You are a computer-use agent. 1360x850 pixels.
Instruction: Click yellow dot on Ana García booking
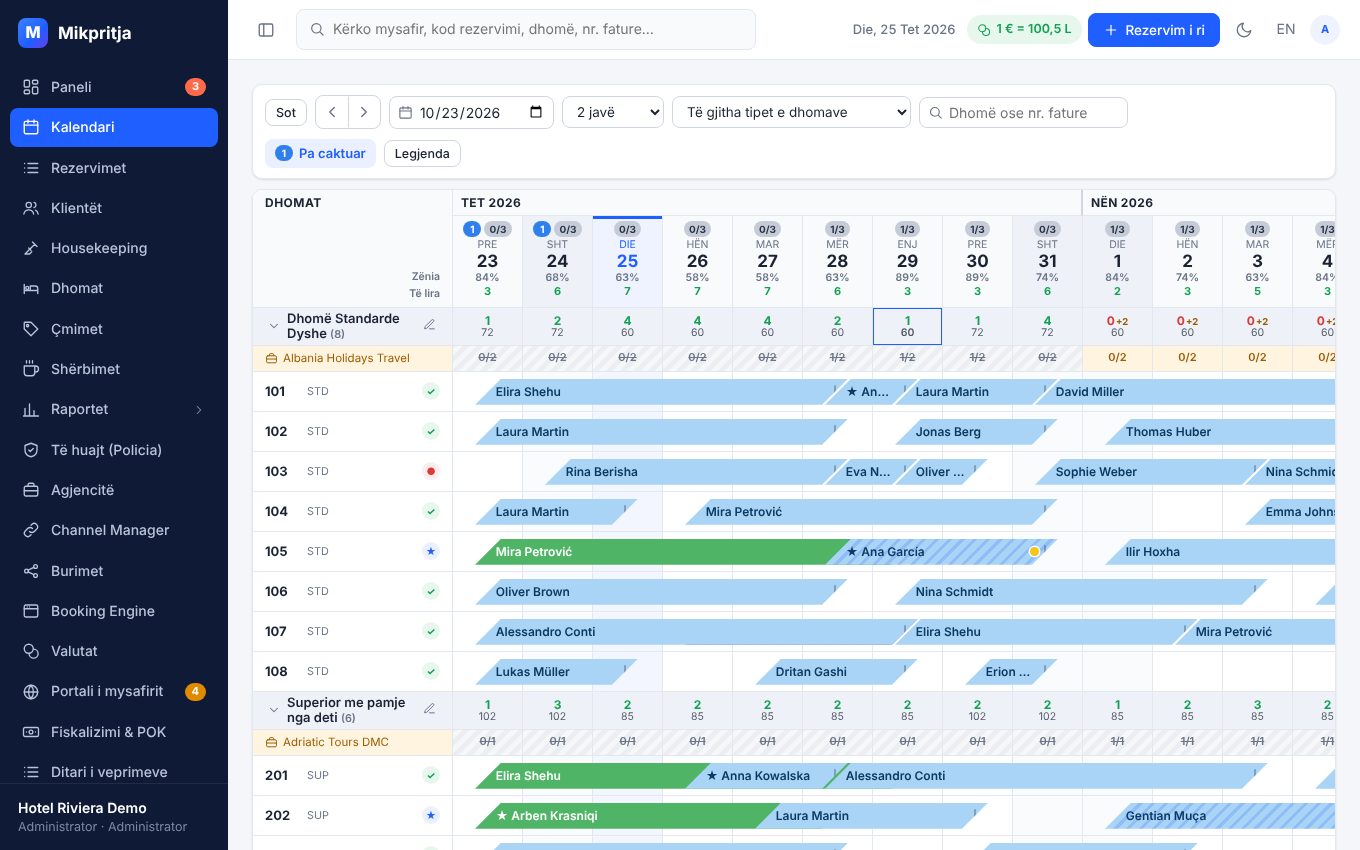click(x=1034, y=551)
